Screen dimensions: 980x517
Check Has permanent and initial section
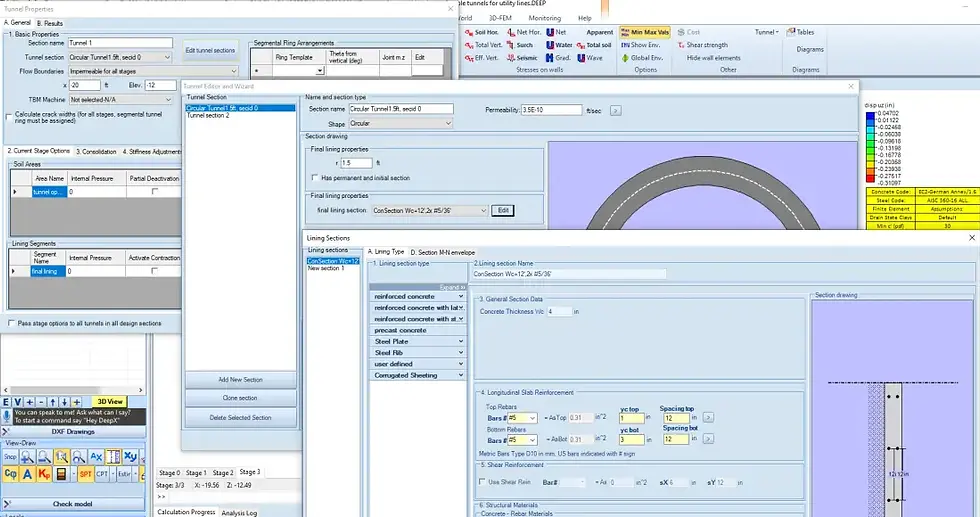click(x=314, y=178)
